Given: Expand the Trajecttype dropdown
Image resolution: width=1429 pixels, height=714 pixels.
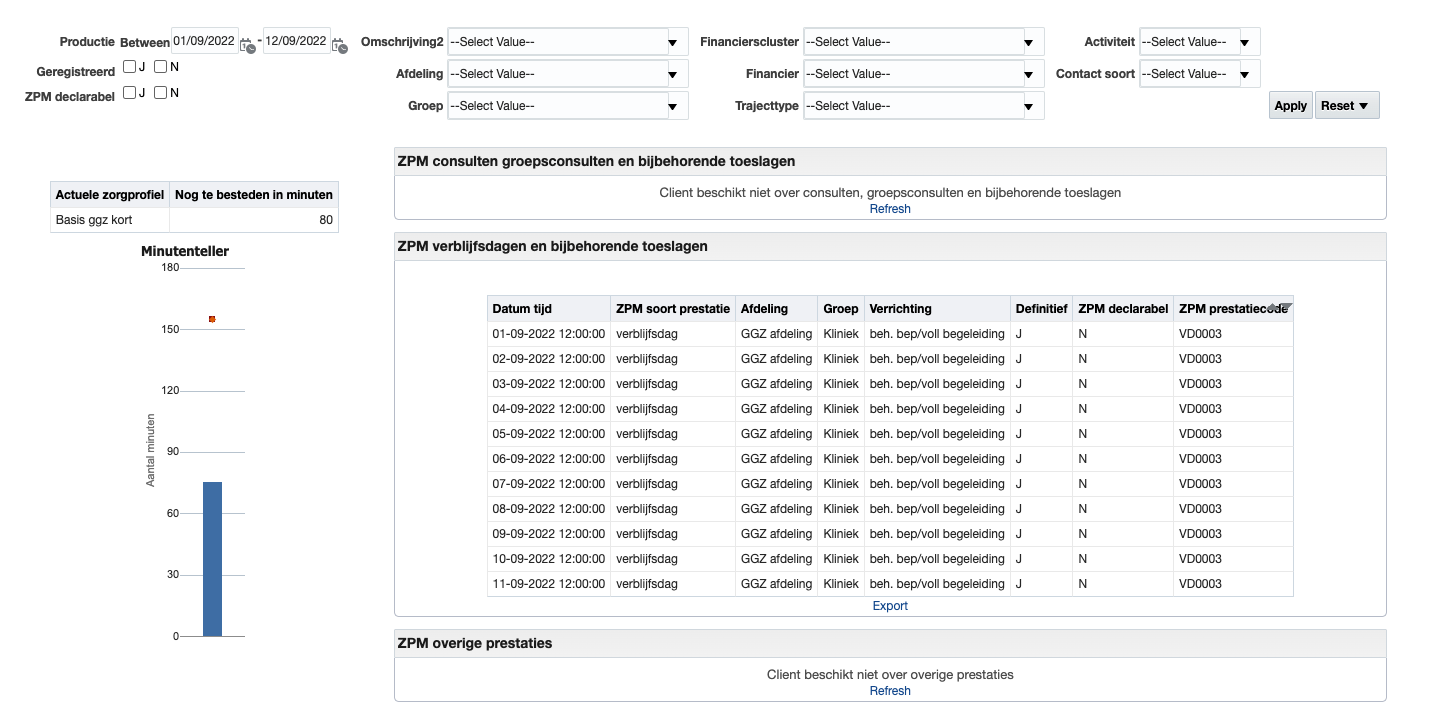Looking at the screenshot, I should coord(923,106).
